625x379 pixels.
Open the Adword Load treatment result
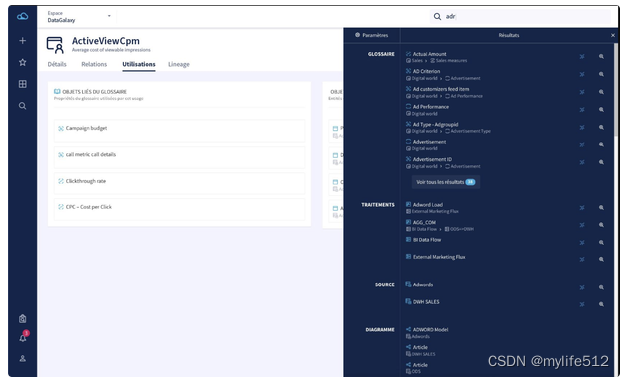click(428, 204)
